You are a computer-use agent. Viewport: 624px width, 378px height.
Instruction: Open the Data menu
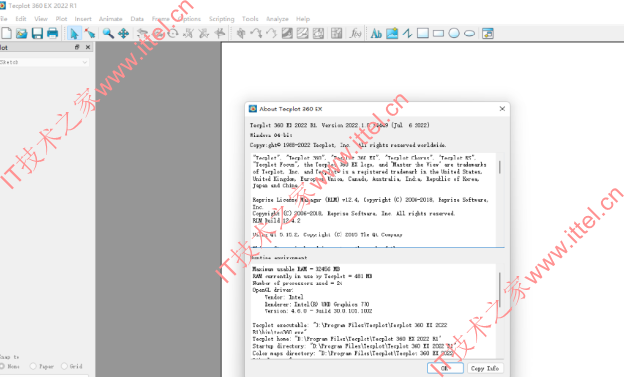click(x=137, y=19)
